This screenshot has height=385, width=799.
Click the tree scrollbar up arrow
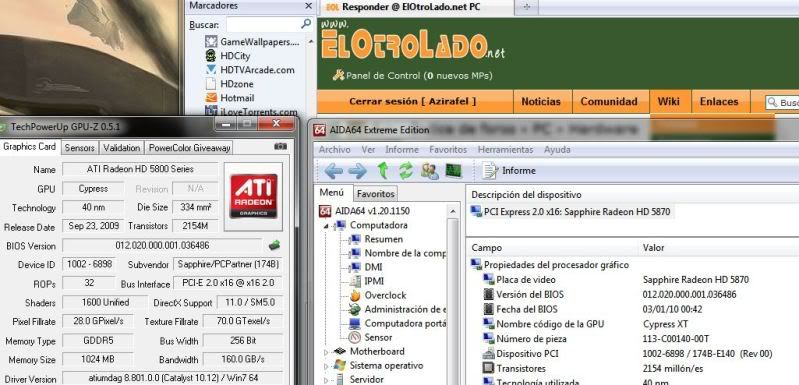tap(452, 211)
